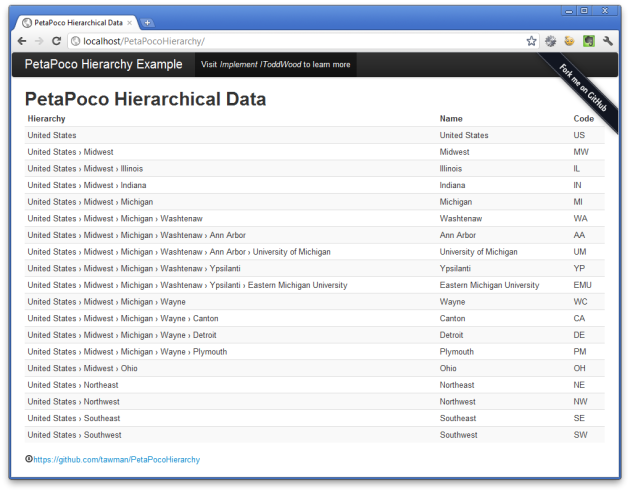The image size is (630, 492).
Task: Click the Name column header
Action: coord(451,119)
